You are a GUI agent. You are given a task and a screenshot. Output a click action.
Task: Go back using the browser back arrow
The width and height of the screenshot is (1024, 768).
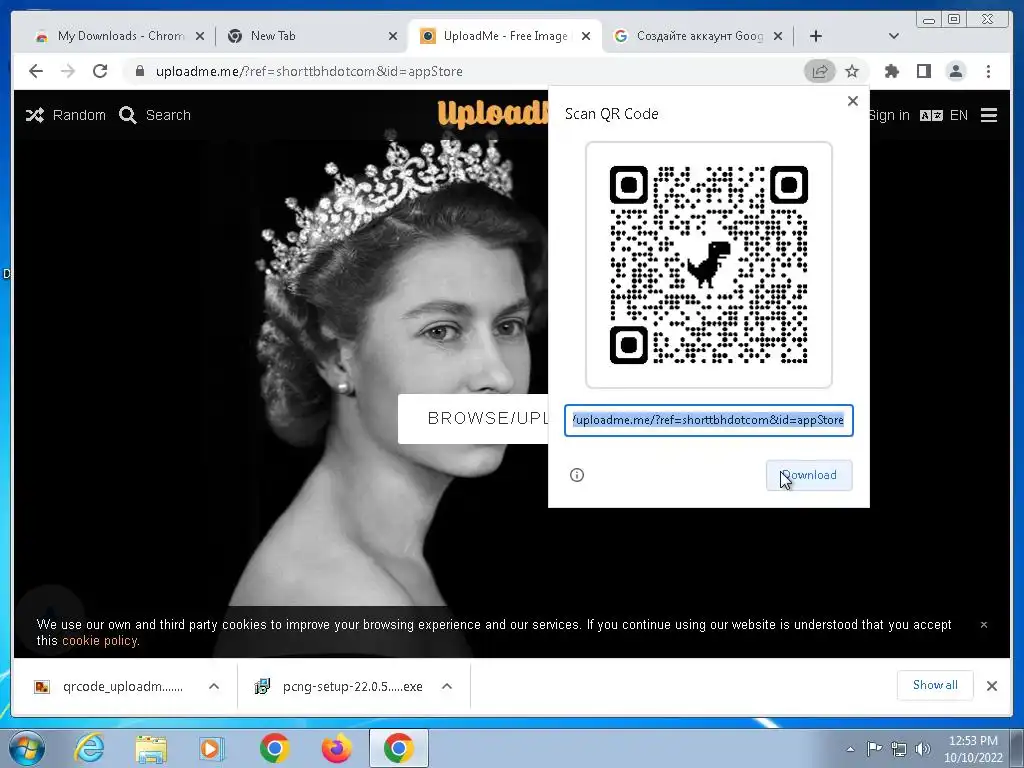36,71
